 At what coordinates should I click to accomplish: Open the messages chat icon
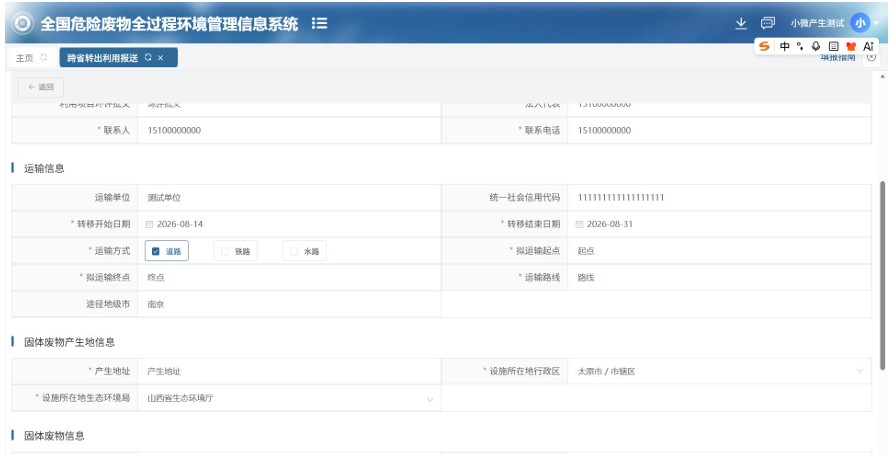pos(768,23)
